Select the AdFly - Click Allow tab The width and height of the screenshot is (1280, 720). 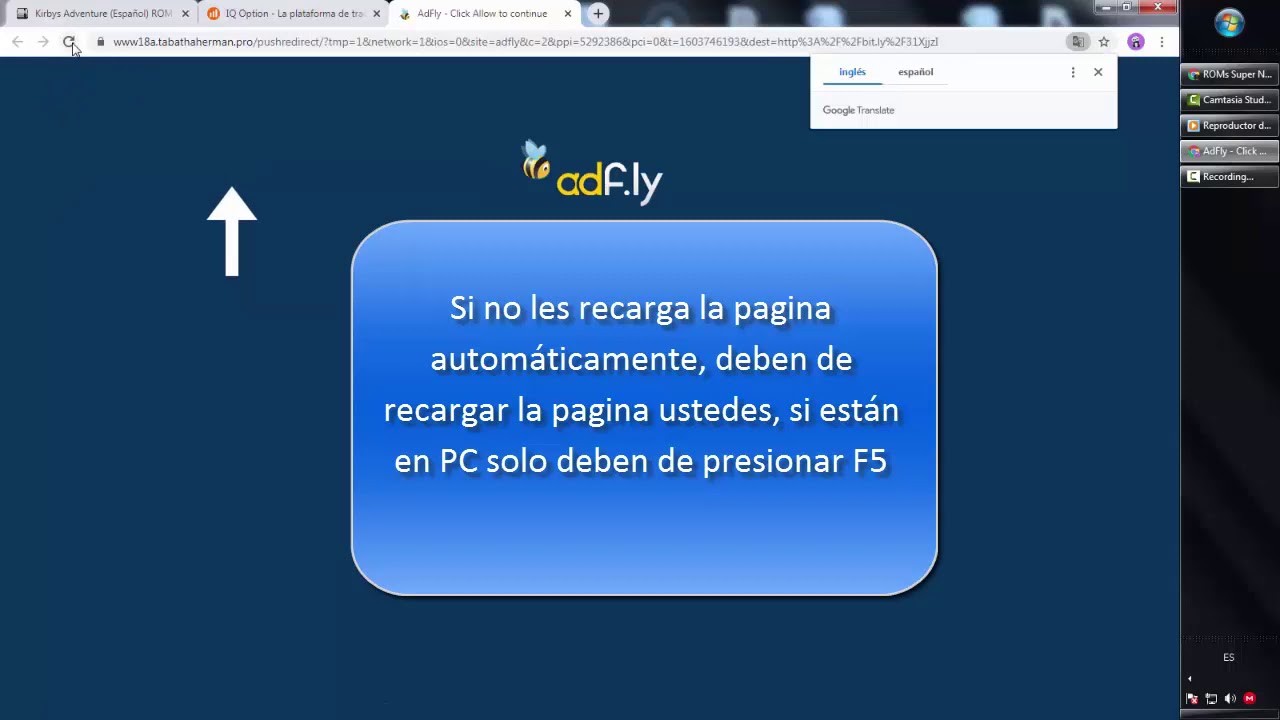click(480, 14)
